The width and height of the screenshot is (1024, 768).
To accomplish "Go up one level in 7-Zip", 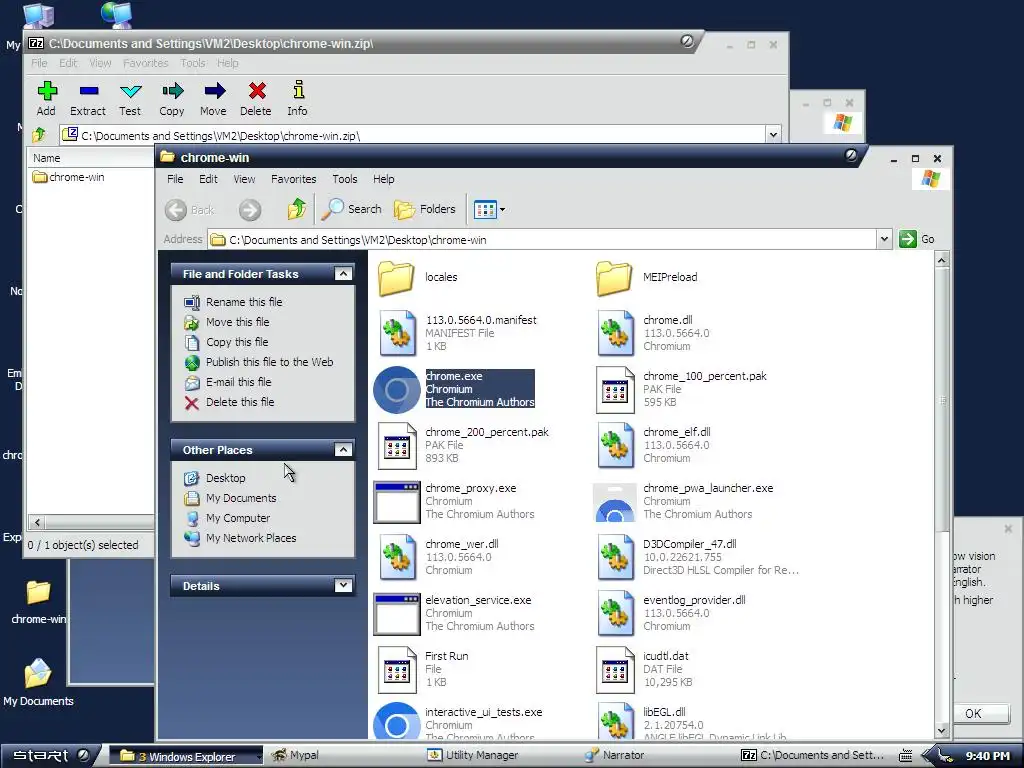I will click(39, 135).
